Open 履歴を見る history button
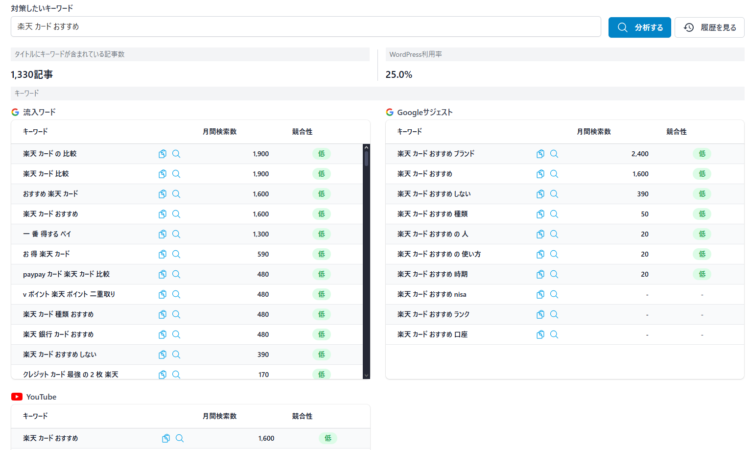The width and height of the screenshot is (750, 450). pyautogui.click(x=710, y=27)
